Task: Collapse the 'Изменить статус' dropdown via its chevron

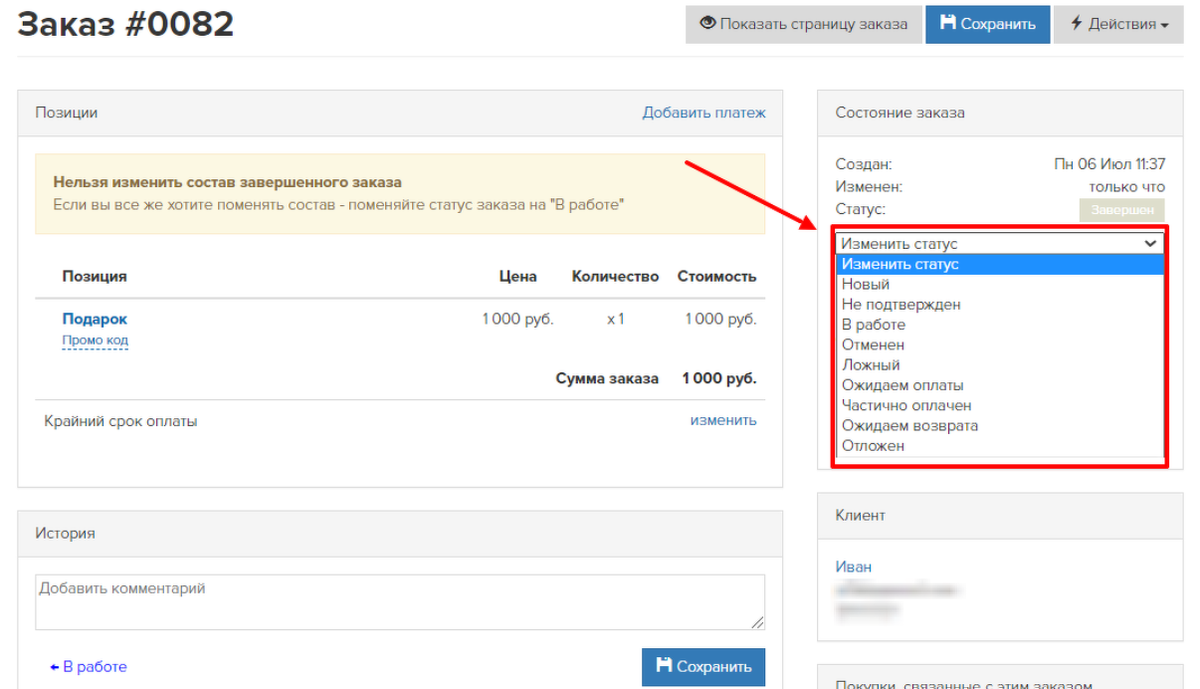Action: [1150, 243]
